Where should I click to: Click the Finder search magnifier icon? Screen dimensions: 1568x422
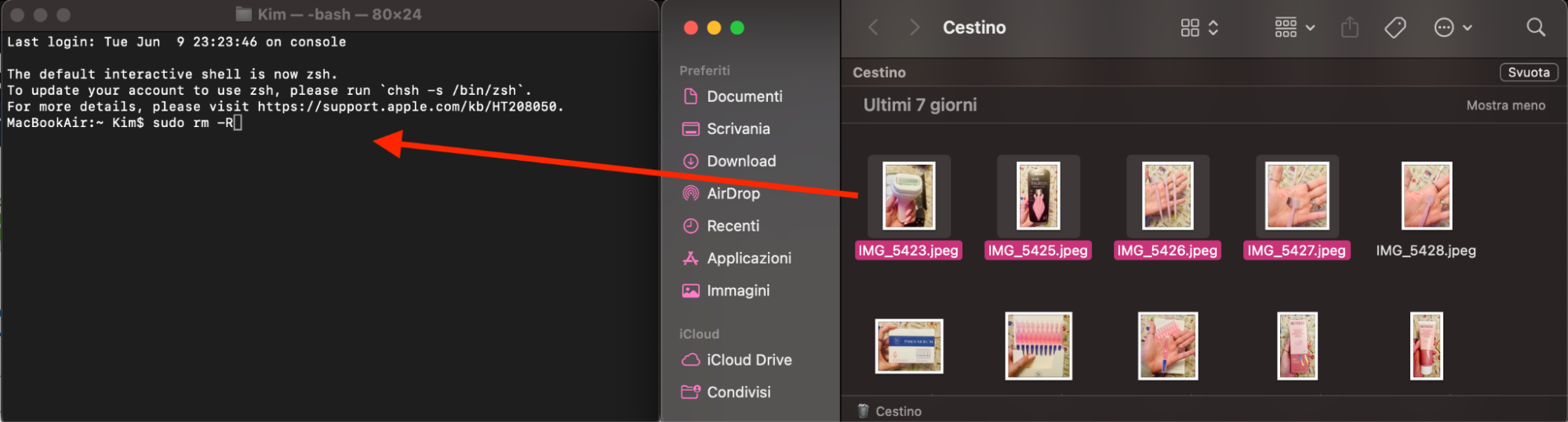[1536, 27]
